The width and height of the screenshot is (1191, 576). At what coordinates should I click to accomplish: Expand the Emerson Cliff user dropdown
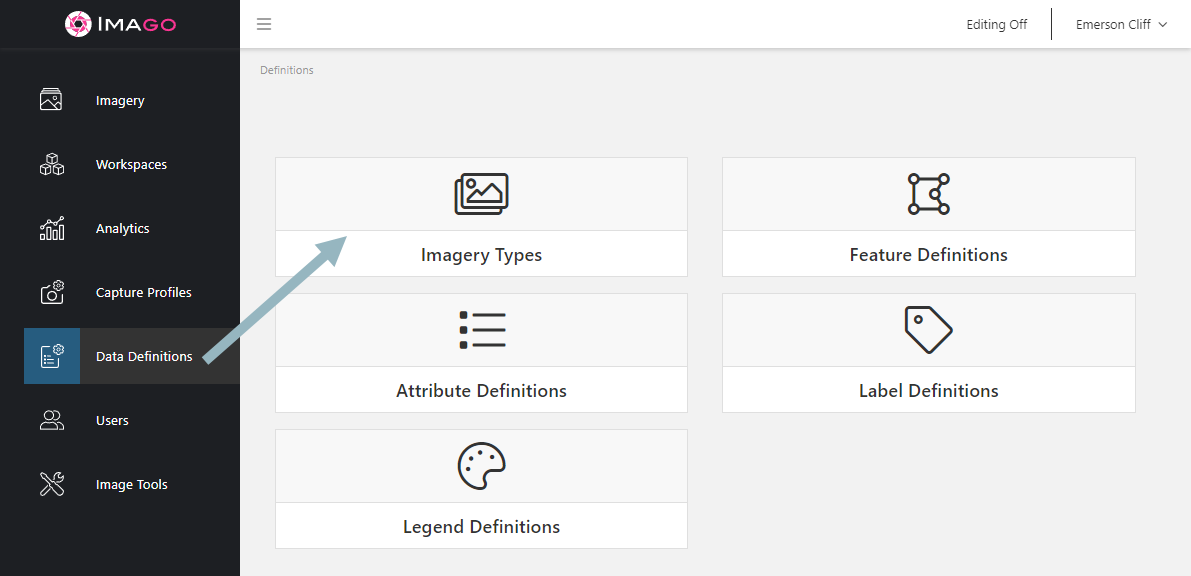tap(1121, 24)
